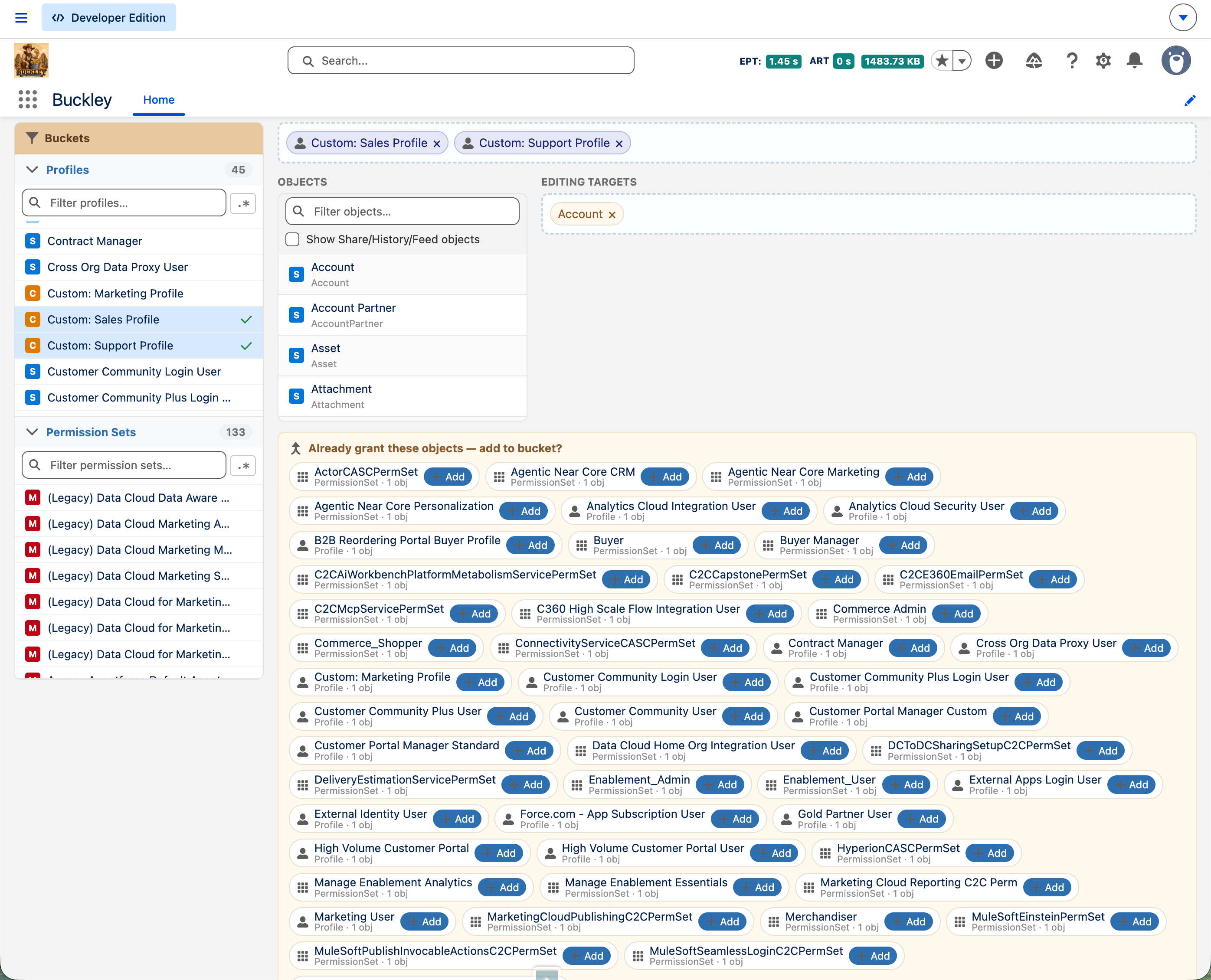This screenshot has height=980, width=1211.
Task: Collapse the Permission Sets section
Action: (x=32, y=432)
